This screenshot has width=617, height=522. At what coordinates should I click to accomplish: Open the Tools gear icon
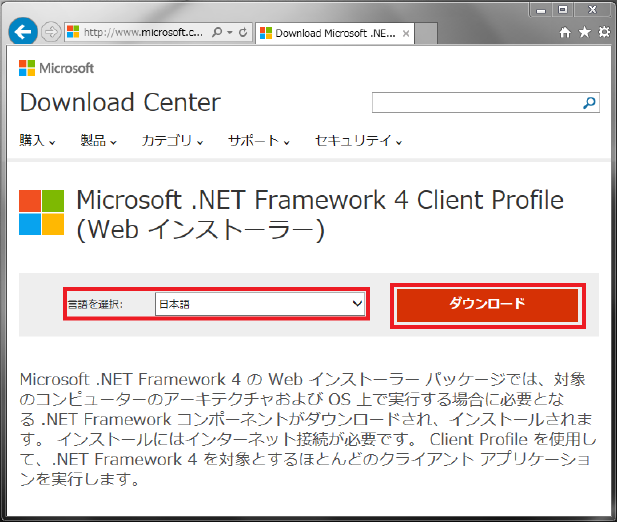[604, 32]
